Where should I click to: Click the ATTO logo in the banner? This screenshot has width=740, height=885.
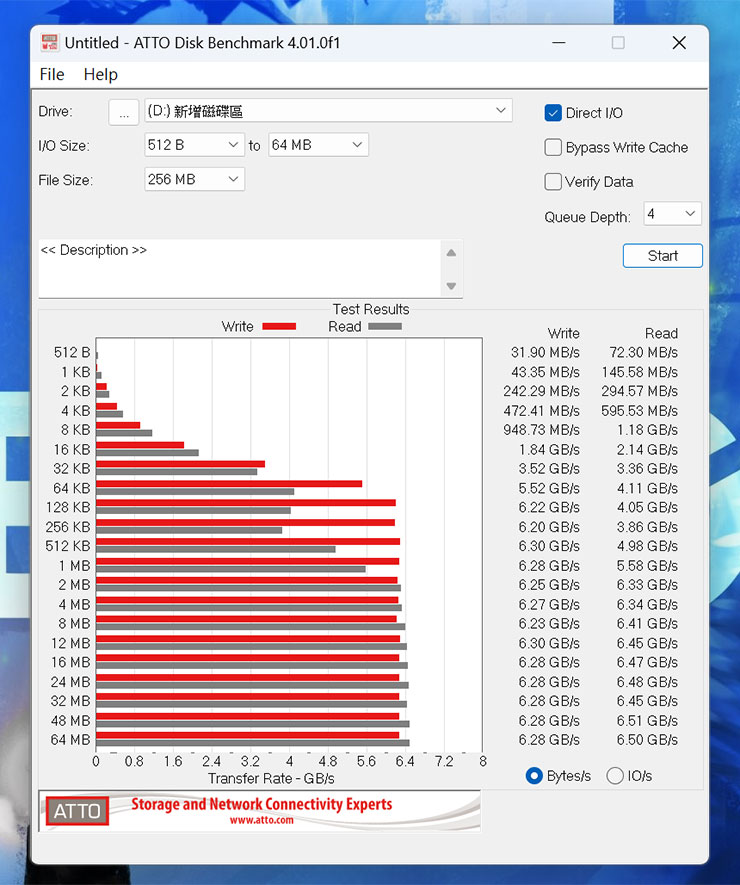(77, 811)
